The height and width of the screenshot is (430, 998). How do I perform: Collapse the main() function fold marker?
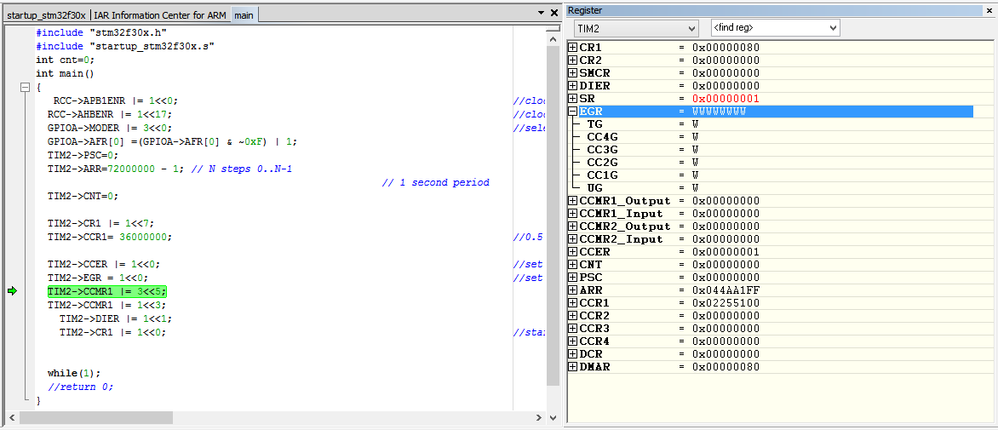[25, 87]
